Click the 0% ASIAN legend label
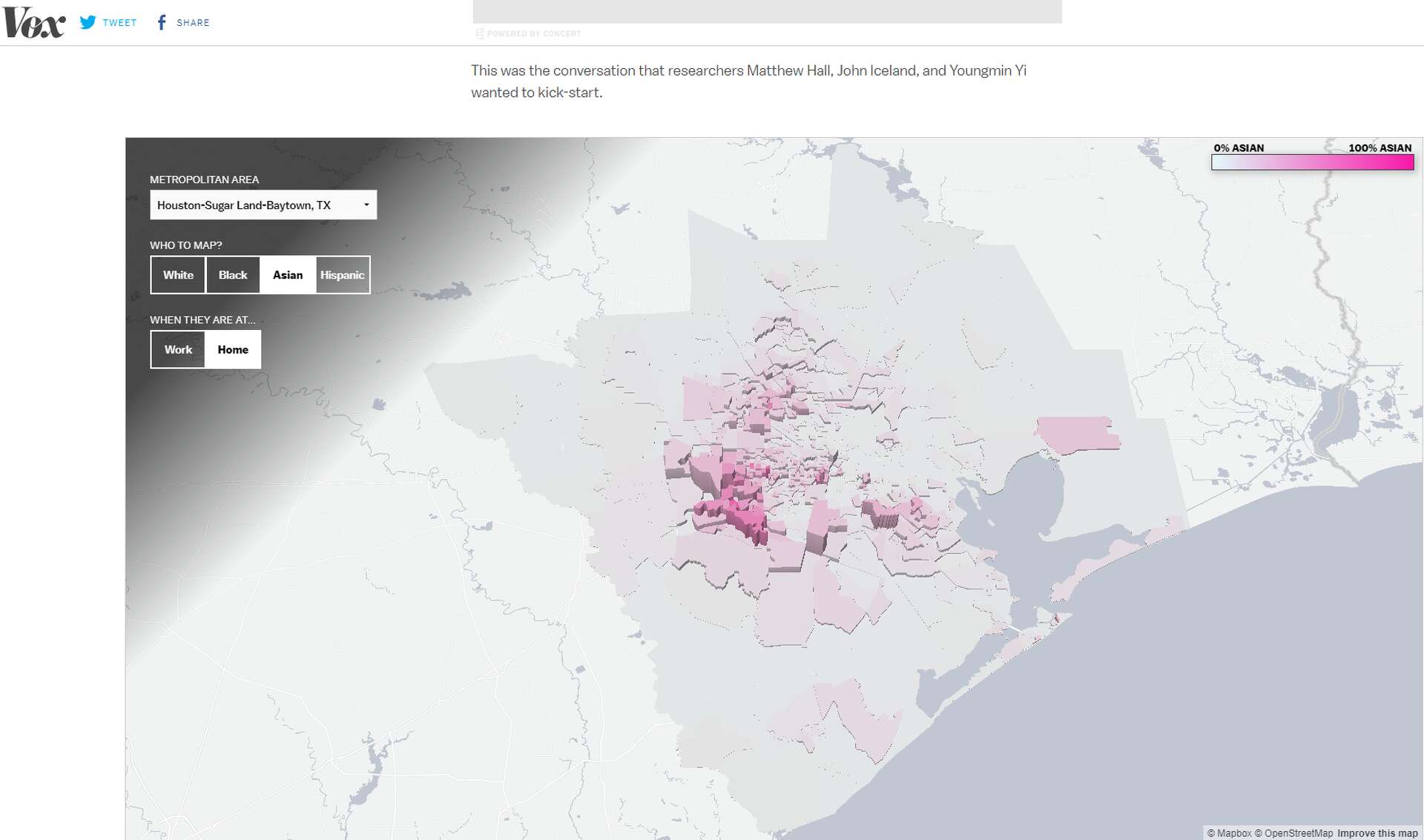The image size is (1424, 840). coord(1239,148)
